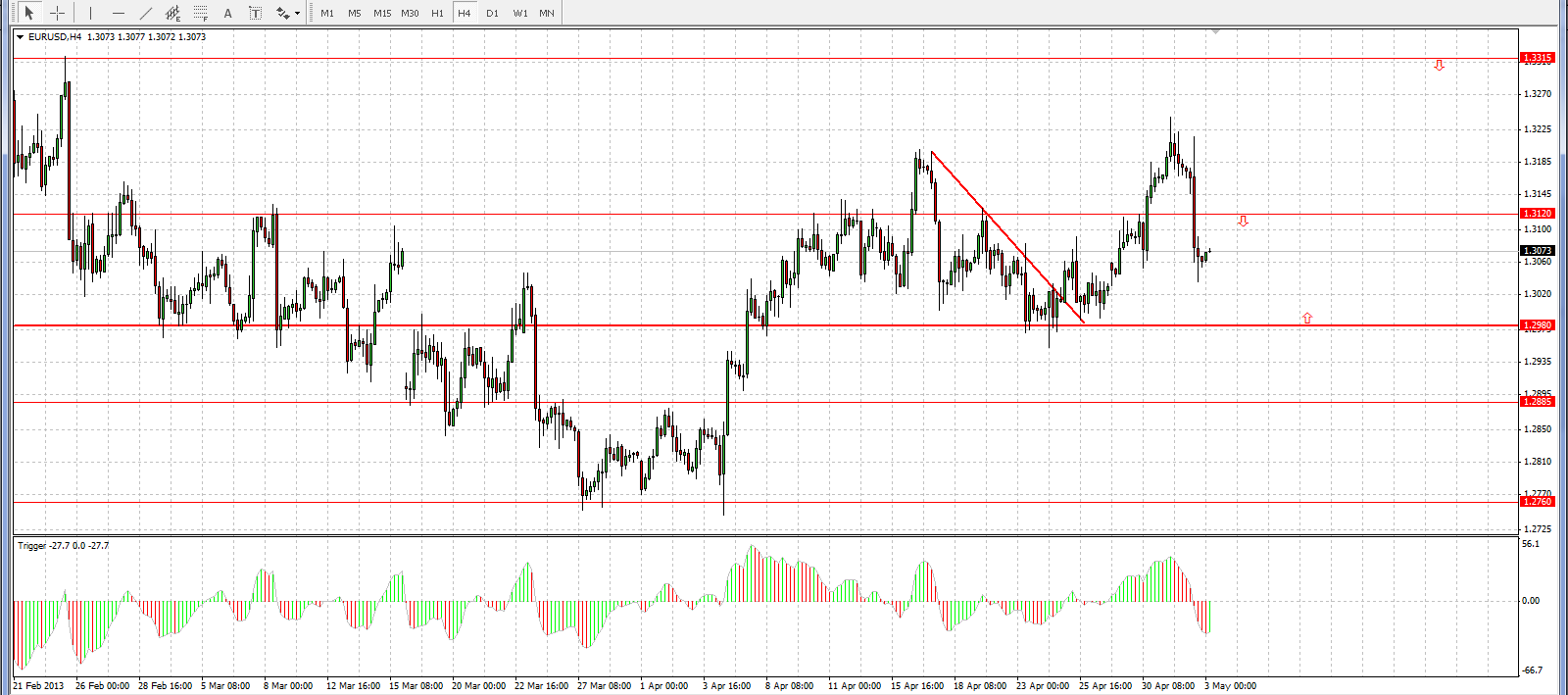The image size is (1568, 695).
Task: Switch to W1 weekly timeframe
Action: (520, 13)
